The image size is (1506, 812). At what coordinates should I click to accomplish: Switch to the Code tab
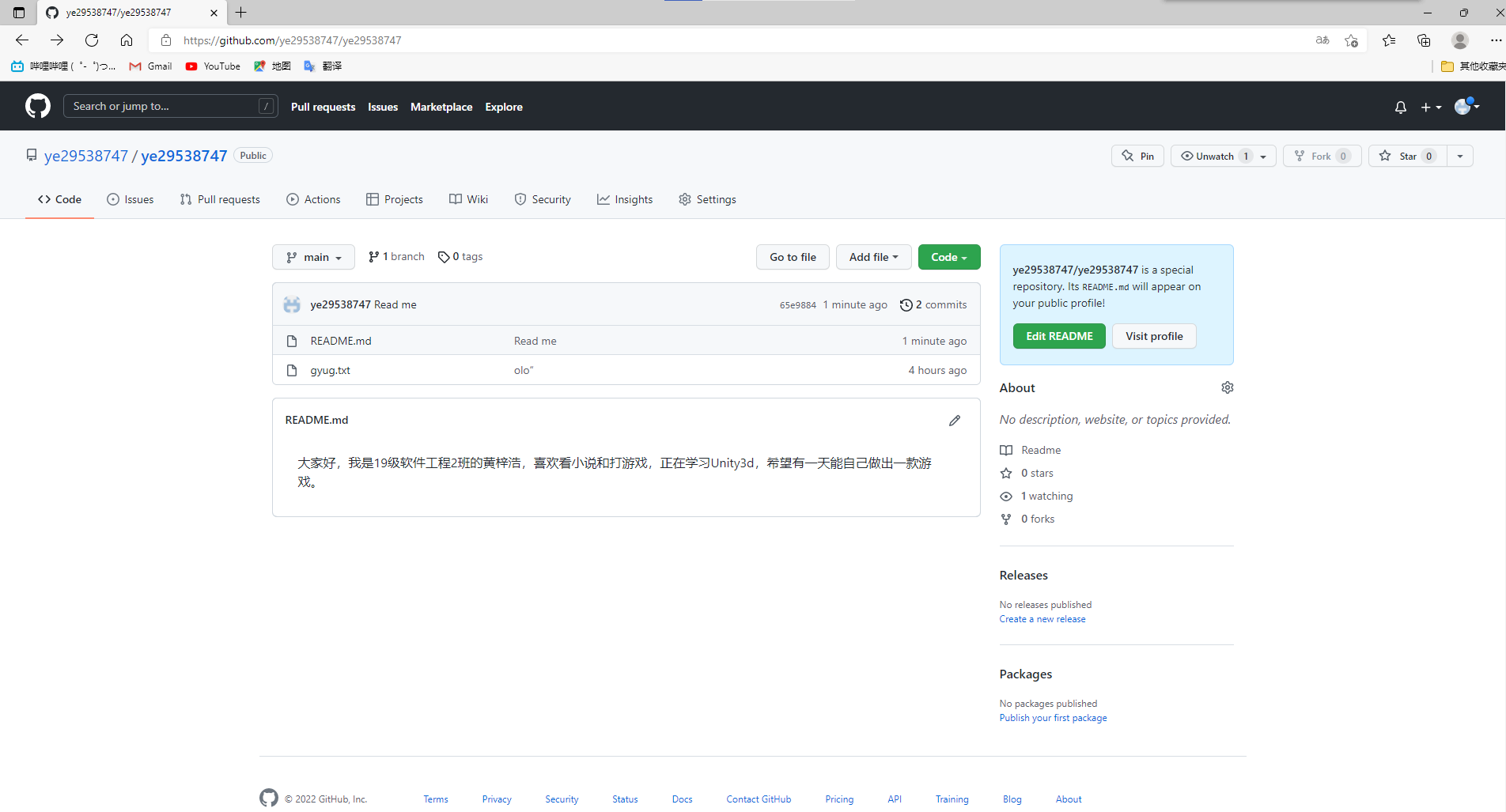click(59, 199)
